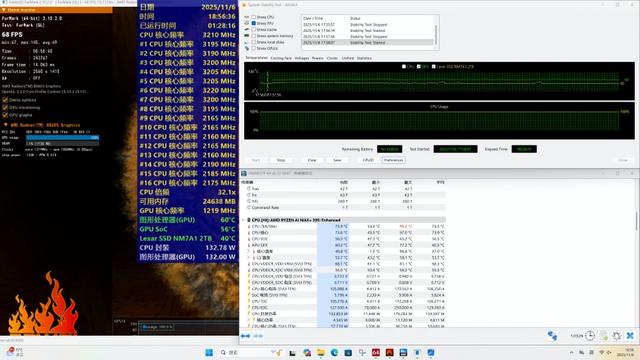This screenshot has width=640, height=360.
Task: Click clock icon on Command Rate row
Action: point(249,207)
